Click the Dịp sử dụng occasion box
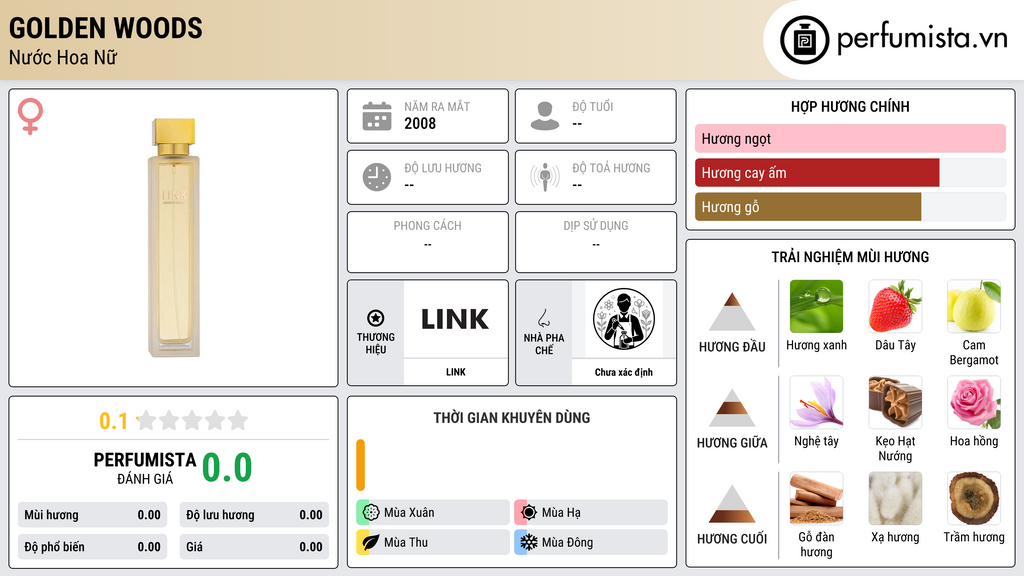 tap(596, 242)
